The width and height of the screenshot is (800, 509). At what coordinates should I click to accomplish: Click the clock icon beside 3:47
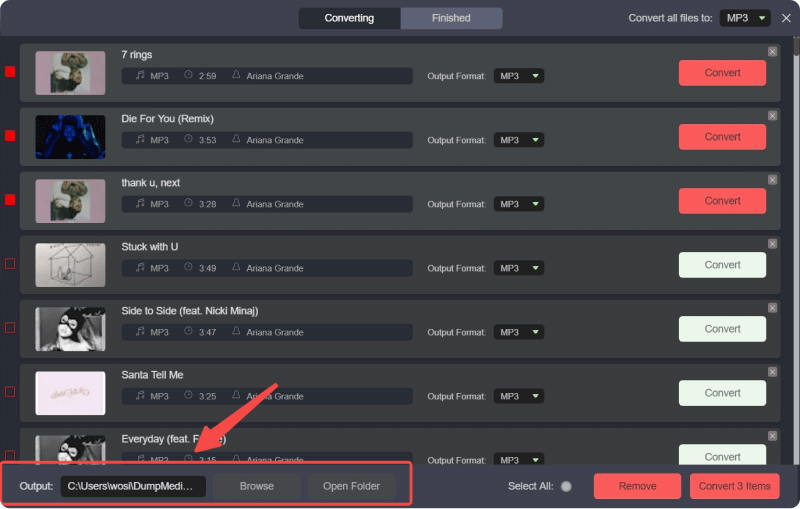(x=188, y=331)
